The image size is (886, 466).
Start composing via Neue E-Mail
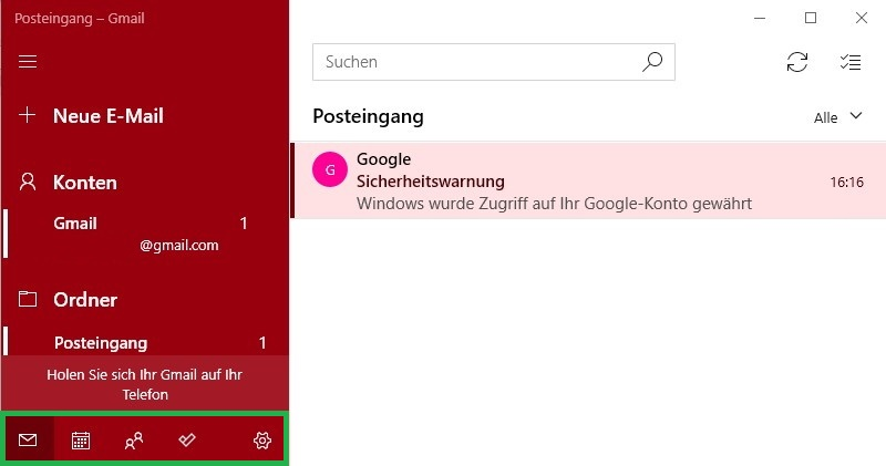pyautogui.click(x=108, y=116)
